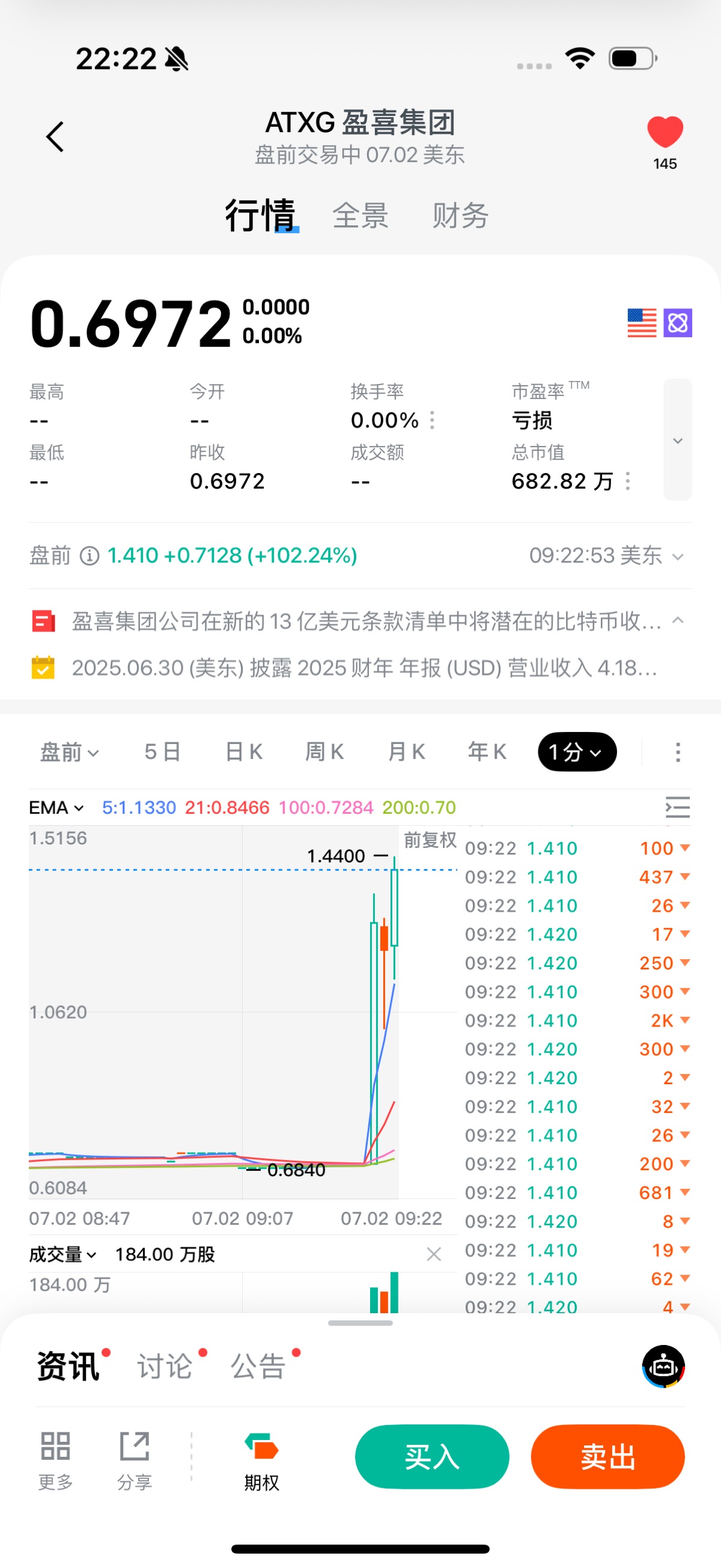
Task: Tap trade row with volume 62
Action: tap(577, 1278)
